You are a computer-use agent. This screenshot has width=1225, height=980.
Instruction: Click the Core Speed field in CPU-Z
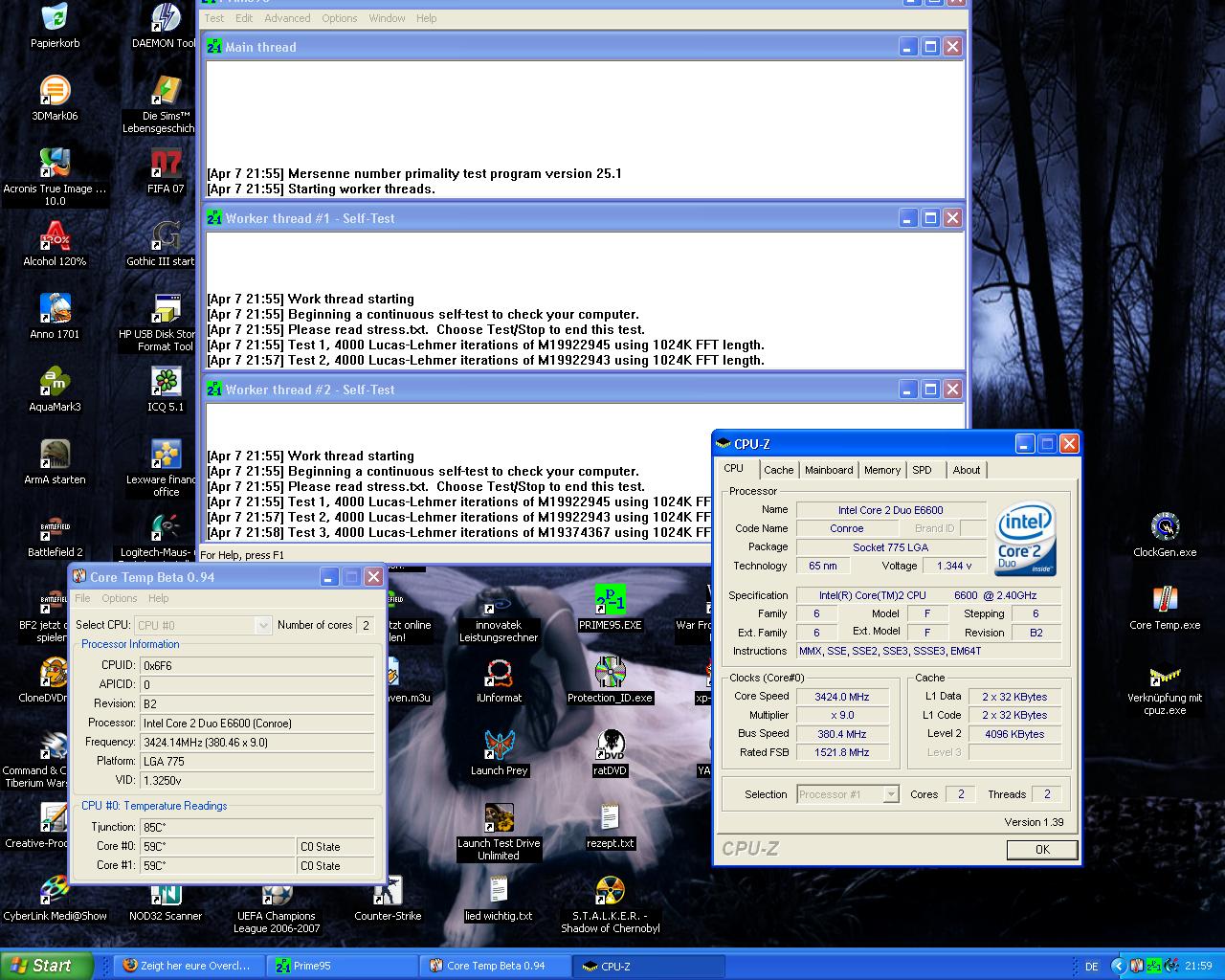coord(842,697)
